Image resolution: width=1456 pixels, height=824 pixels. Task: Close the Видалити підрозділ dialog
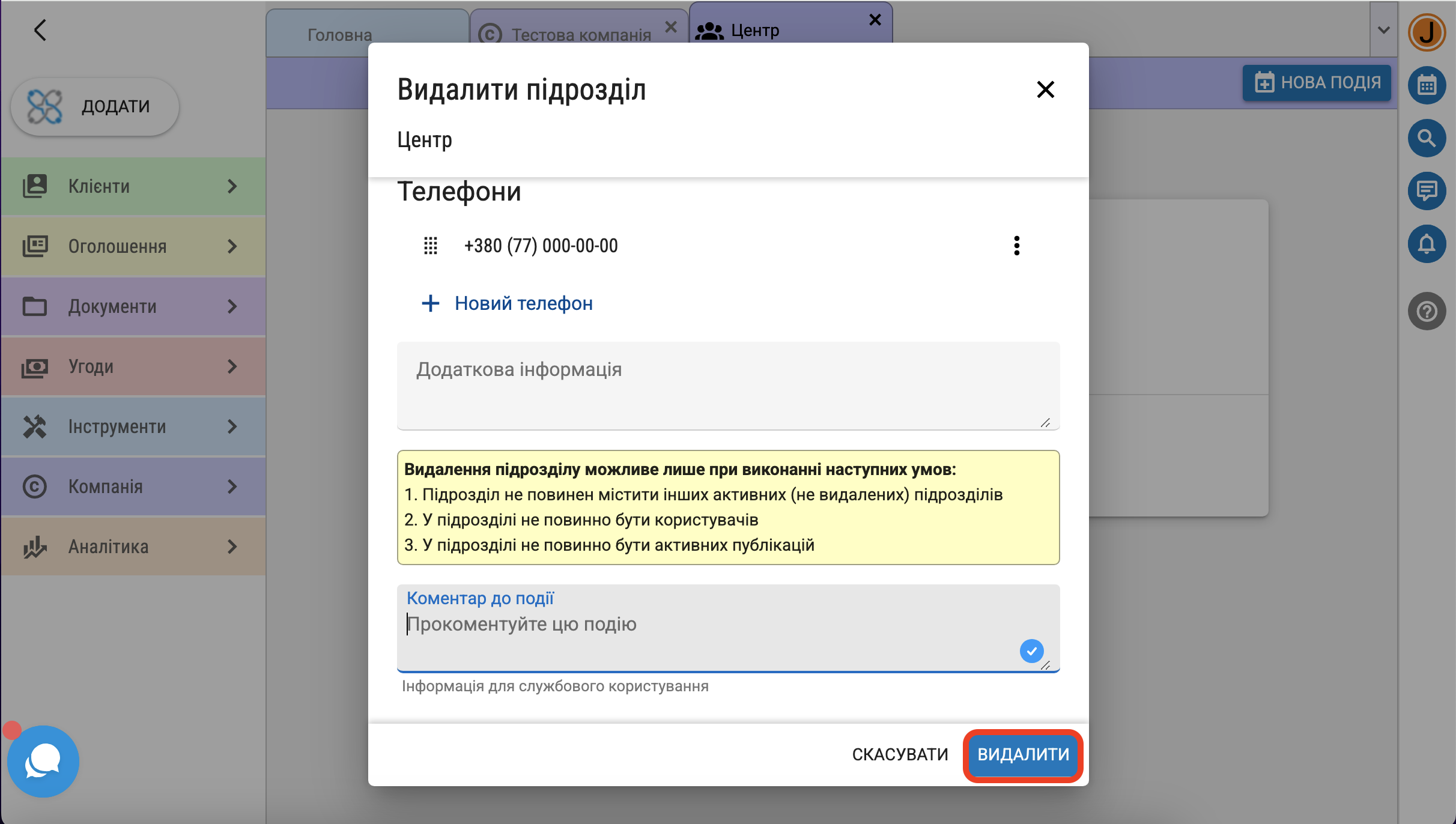[1045, 89]
